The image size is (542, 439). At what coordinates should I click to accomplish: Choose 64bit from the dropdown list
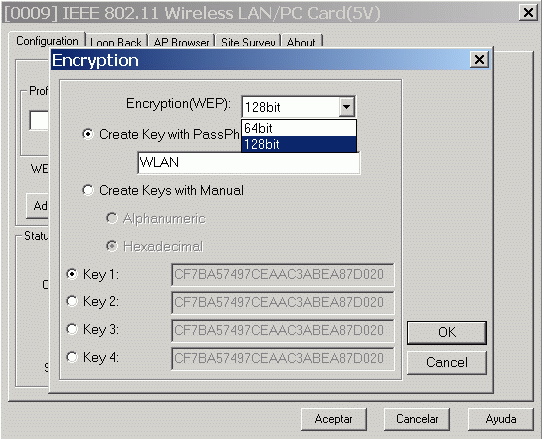(x=299, y=128)
